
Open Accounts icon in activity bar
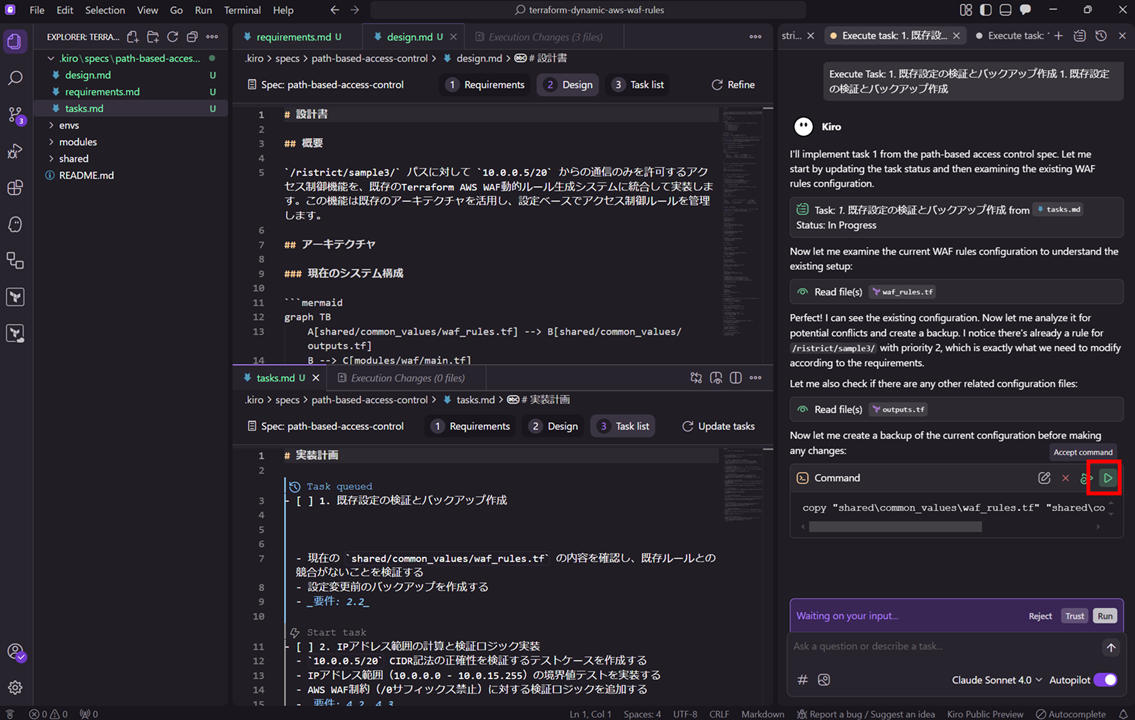[x=15, y=651]
